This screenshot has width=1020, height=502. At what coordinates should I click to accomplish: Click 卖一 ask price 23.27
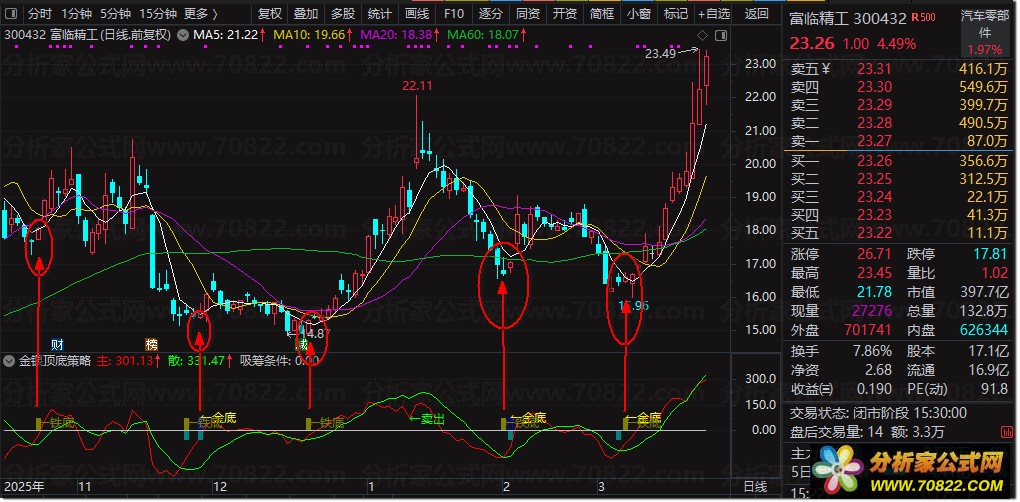coord(874,141)
